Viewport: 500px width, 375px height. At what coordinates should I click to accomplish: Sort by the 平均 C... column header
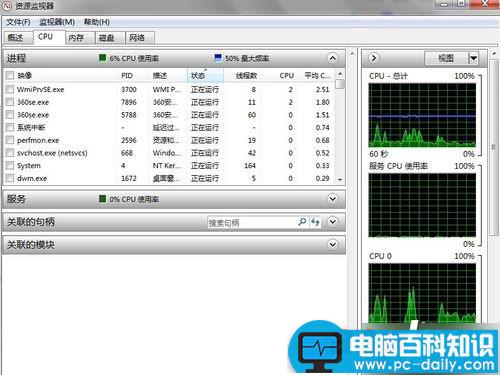[x=316, y=76]
